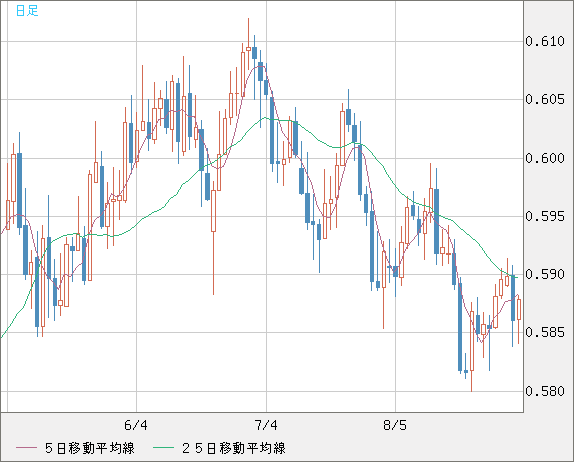The image size is (574, 462).
Task: Select the 0.600 price axis label
Action: pyautogui.click(x=545, y=158)
